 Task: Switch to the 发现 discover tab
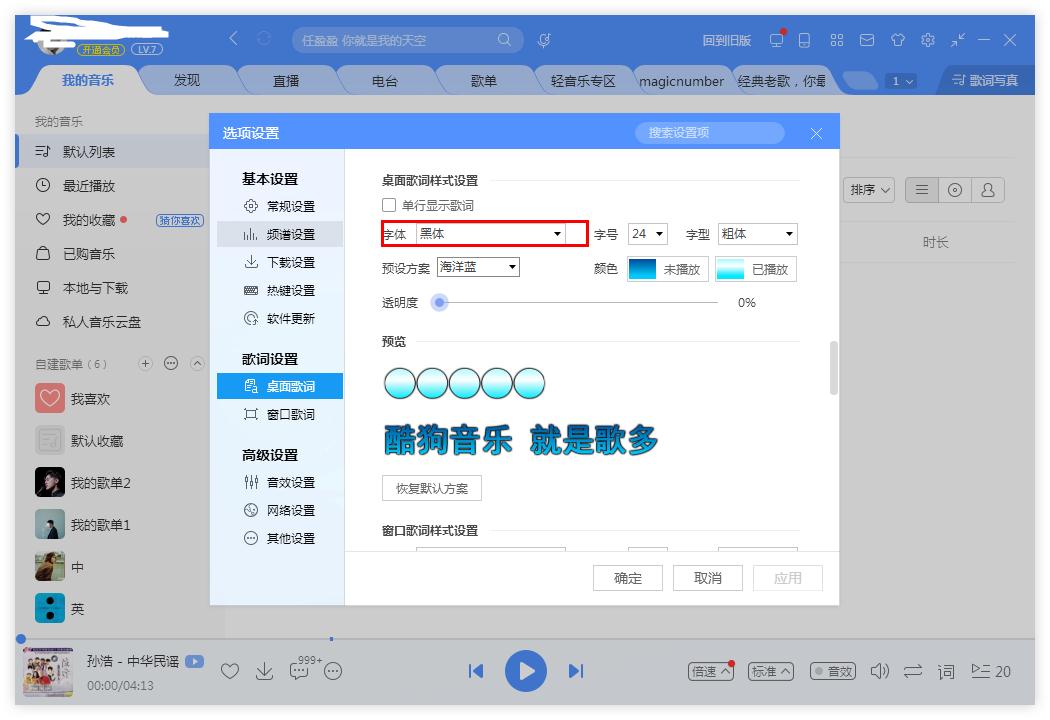tap(188, 81)
